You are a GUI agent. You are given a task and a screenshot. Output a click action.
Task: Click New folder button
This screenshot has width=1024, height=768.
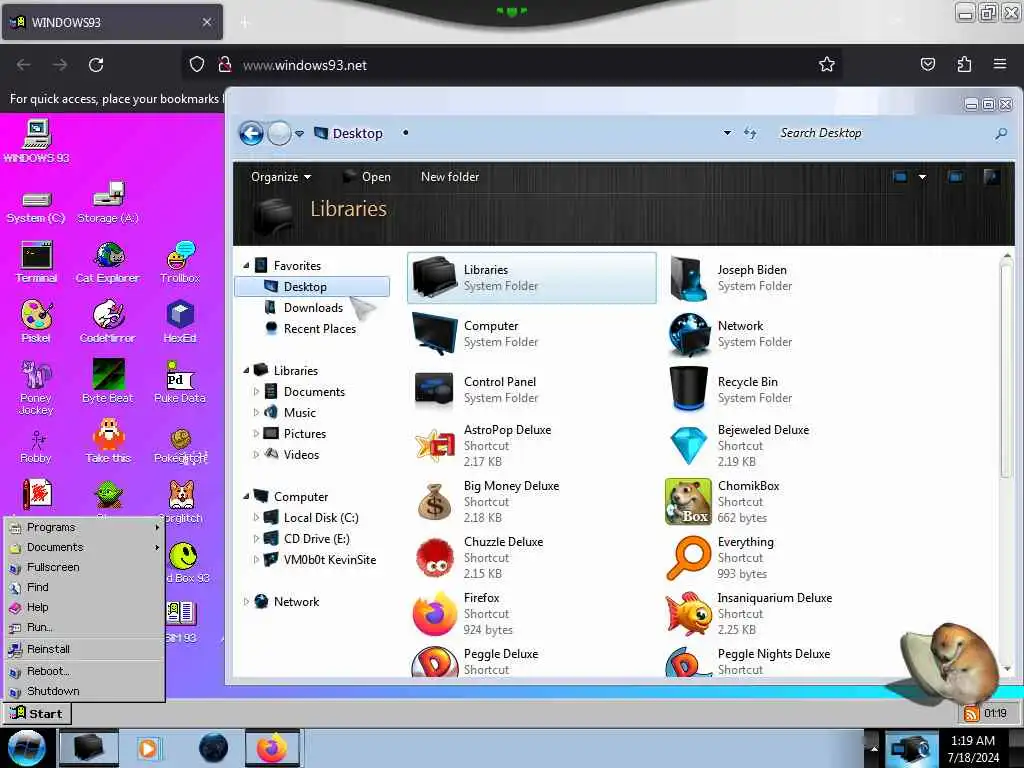[450, 177]
